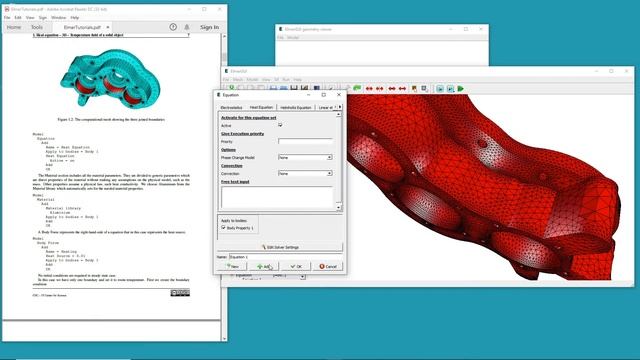
Task: Click the second blue play-box toolbar icon
Action: [x=450, y=89]
